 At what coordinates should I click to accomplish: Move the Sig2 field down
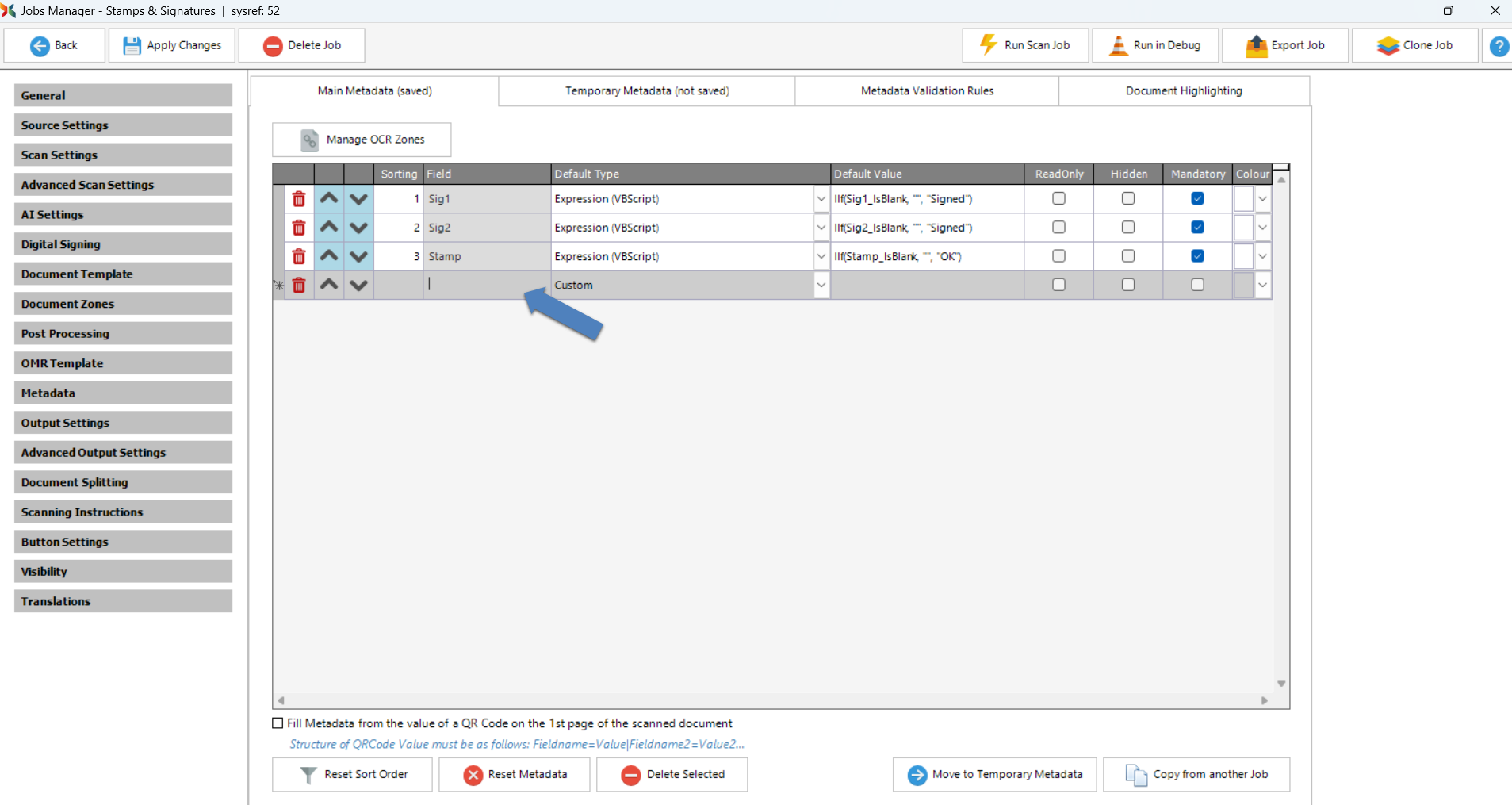click(358, 228)
